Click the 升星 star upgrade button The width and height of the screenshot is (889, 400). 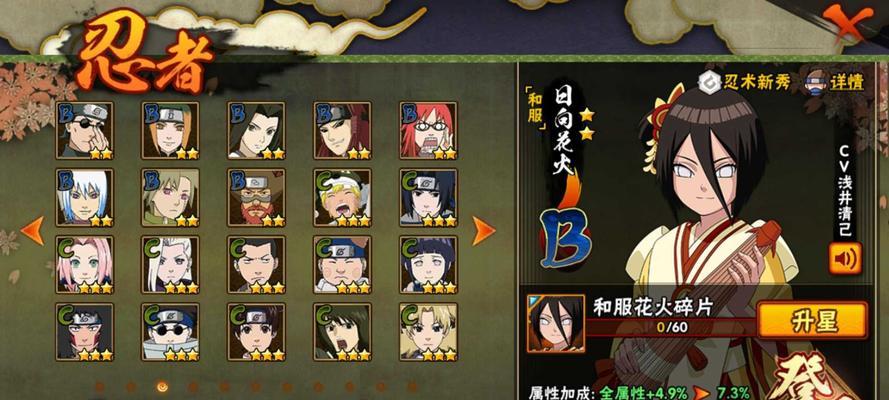(x=812, y=320)
